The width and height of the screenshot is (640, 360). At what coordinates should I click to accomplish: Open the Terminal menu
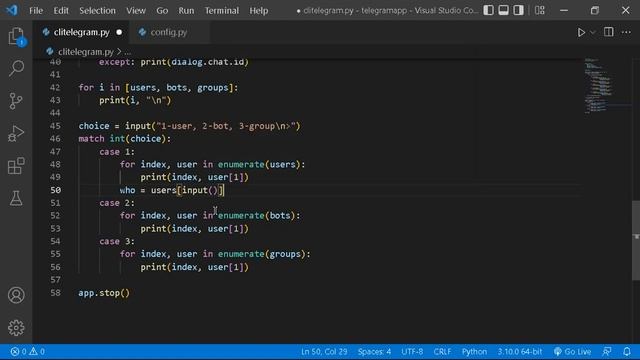coord(222,11)
